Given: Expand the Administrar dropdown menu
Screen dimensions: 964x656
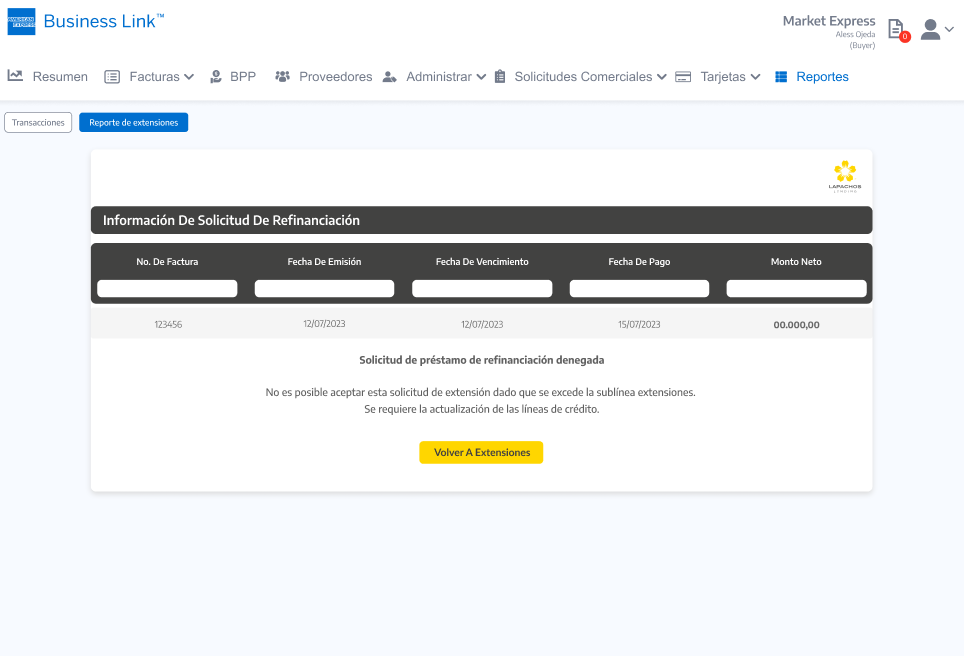Looking at the screenshot, I should click(x=481, y=77).
